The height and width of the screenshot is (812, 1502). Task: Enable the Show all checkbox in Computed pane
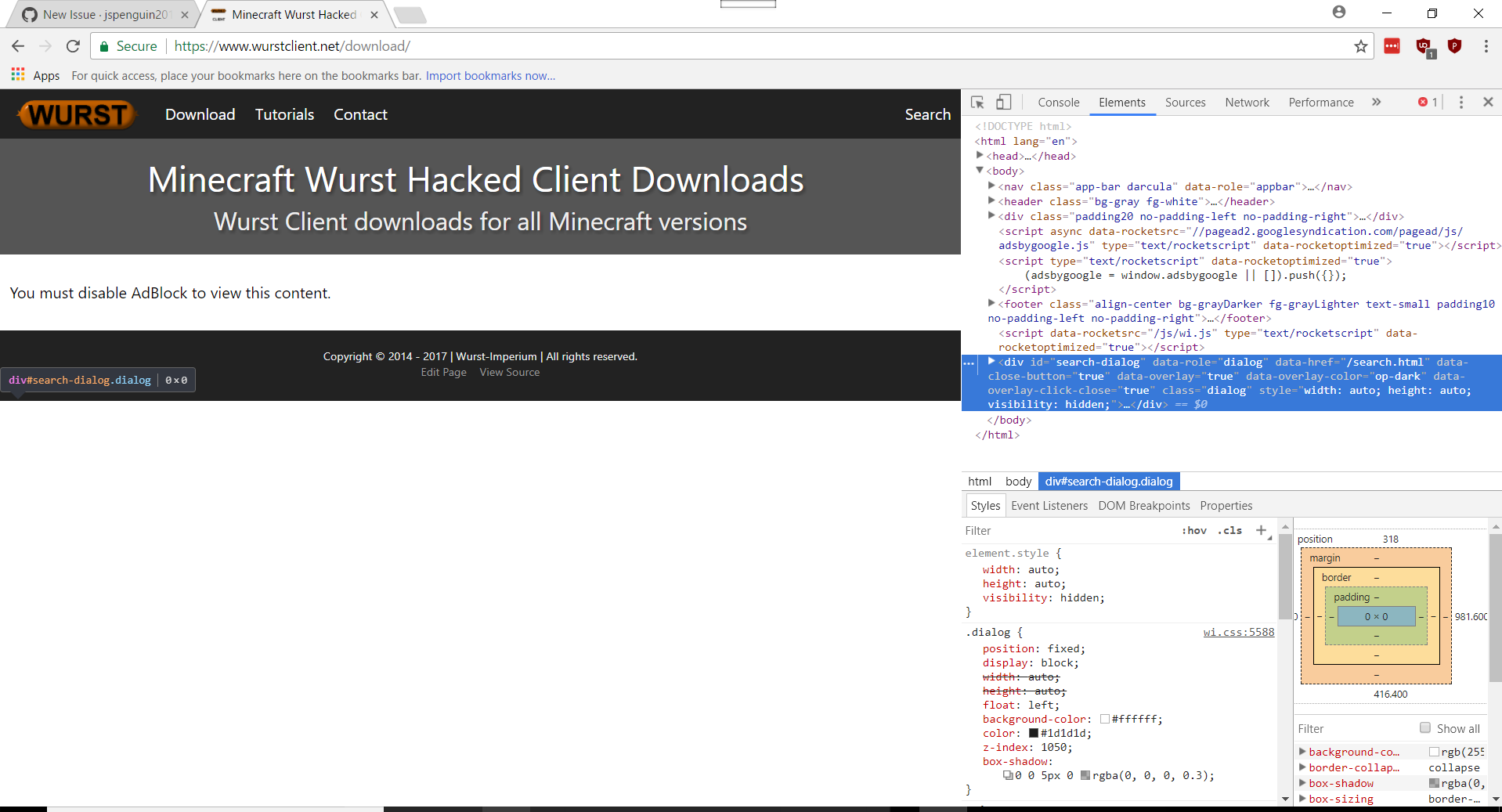[x=1427, y=728]
